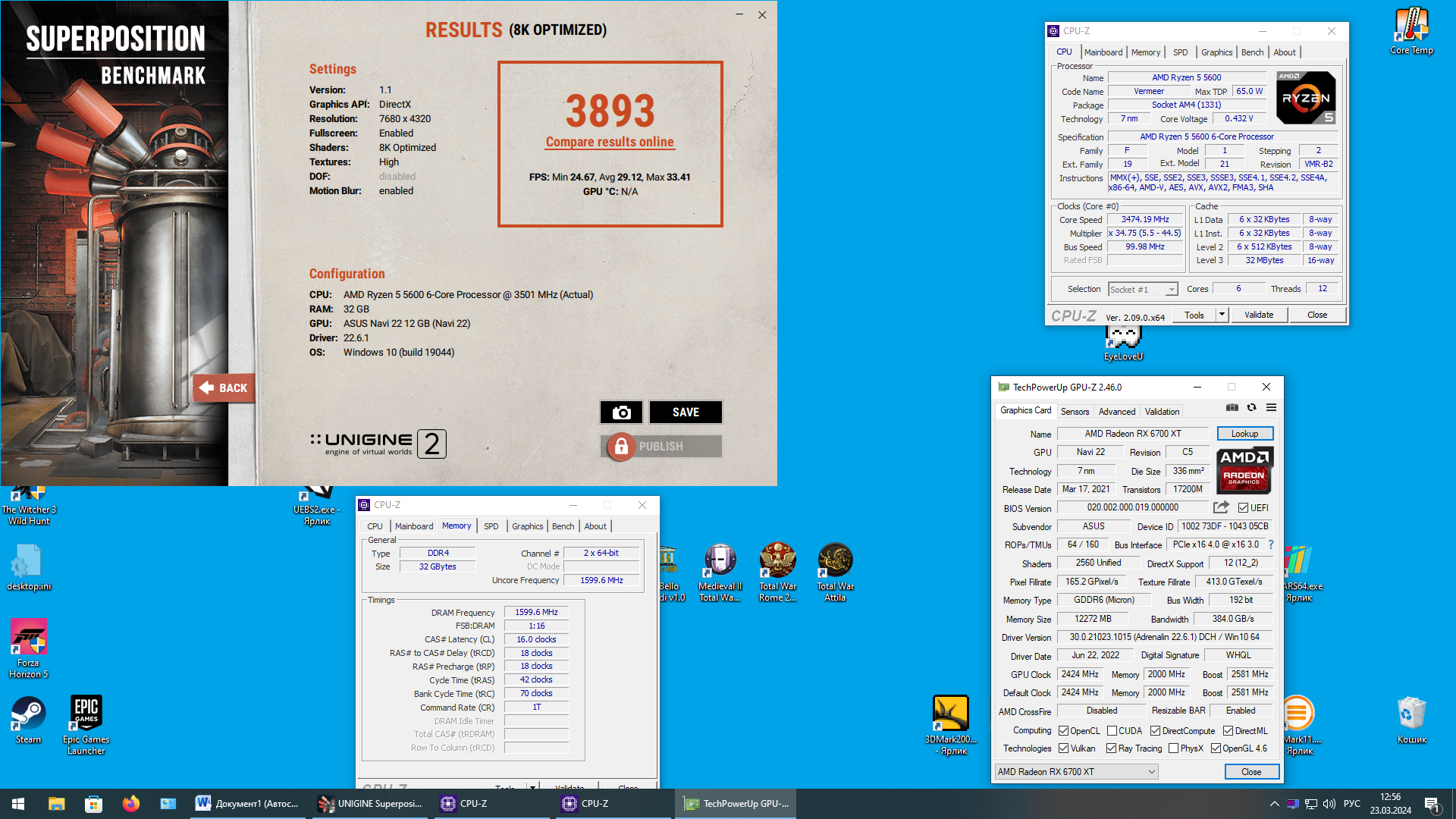Expand Tools dropdown arrow in bottom CPU-Z window

tap(532, 786)
